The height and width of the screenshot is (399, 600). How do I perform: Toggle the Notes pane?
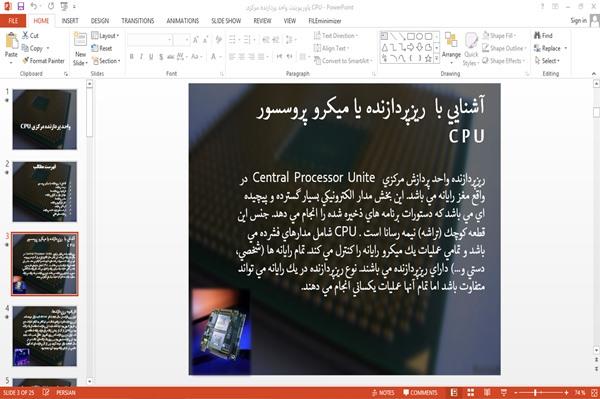pyautogui.click(x=383, y=392)
